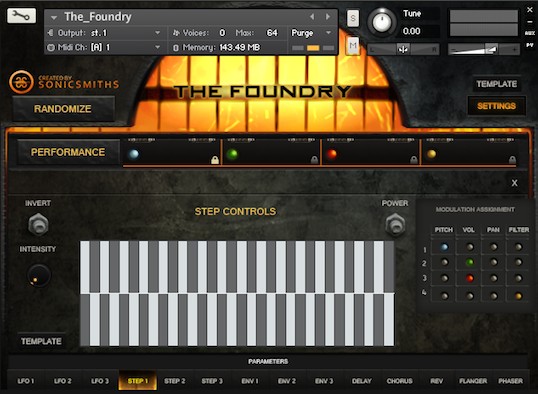
Task: Switch to the LFO 3 tab
Action: [x=100, y=381]
